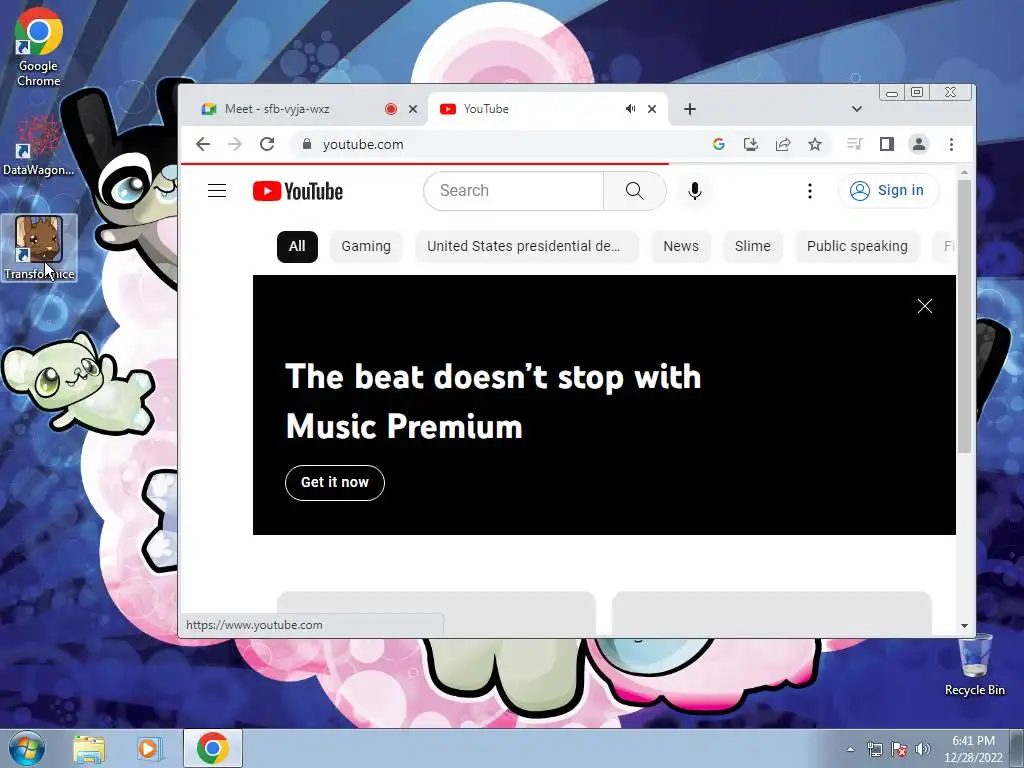
Task: Open a new tab with plus button
Action: tap(690, 109)
